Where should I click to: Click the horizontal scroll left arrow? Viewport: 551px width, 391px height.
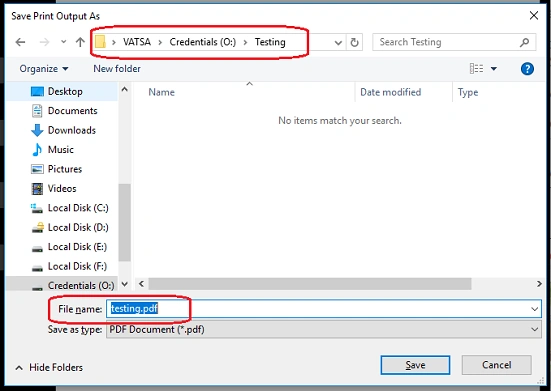[x=141, y=284]
